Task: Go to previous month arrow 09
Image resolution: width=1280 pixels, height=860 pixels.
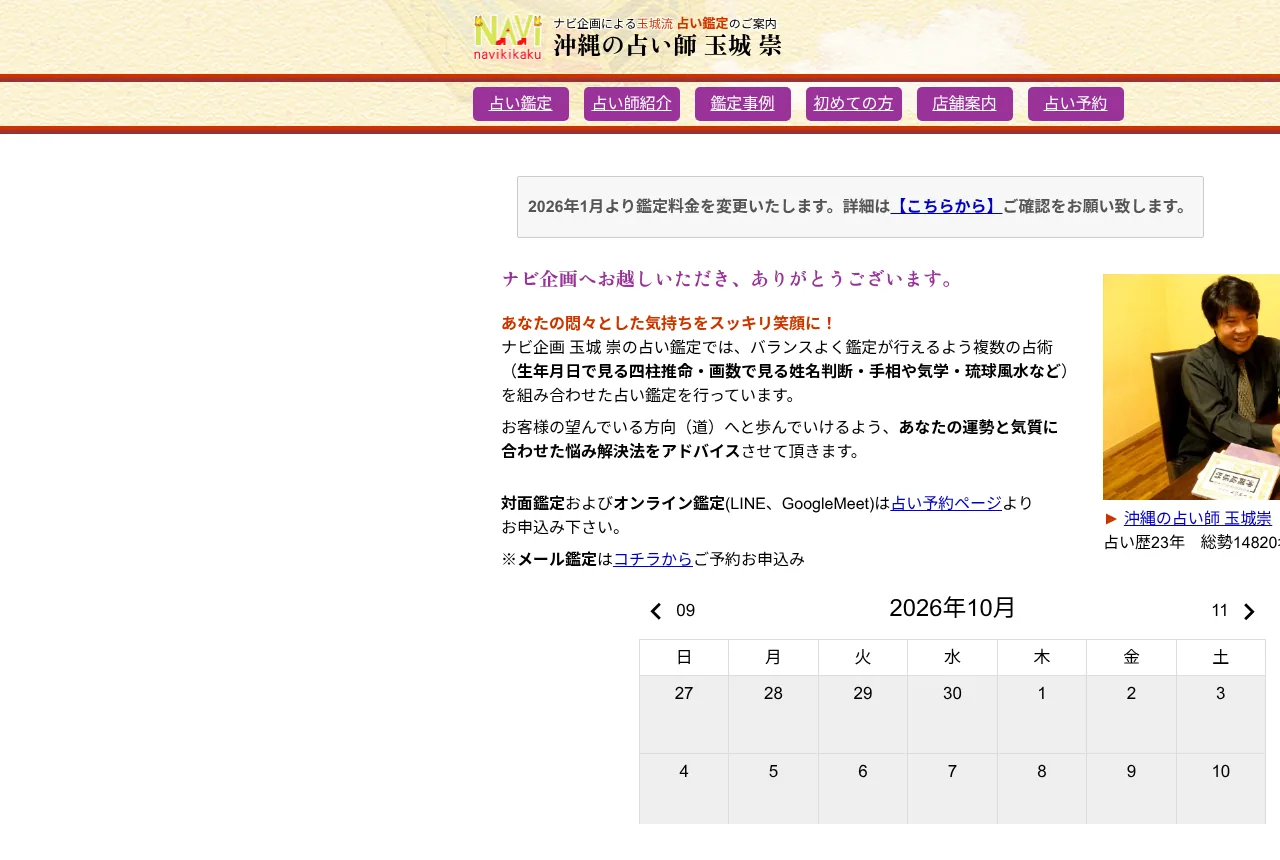Action: pyautogui.click(x=671, y=611)
